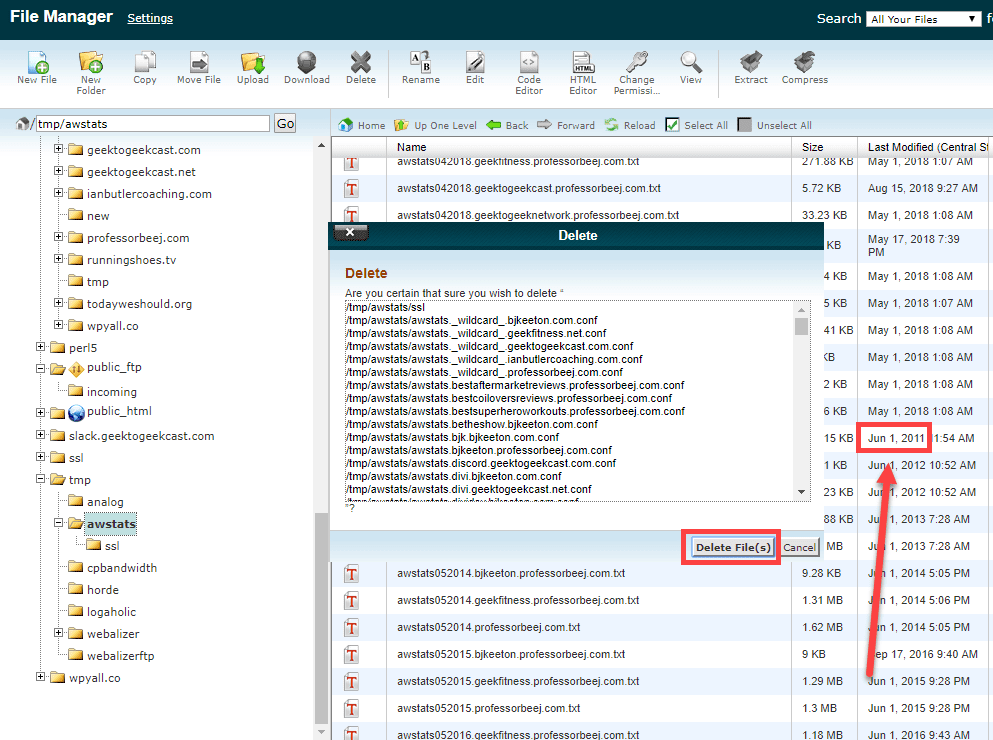
Task: Click the path input field
Action: pos(152,123)
